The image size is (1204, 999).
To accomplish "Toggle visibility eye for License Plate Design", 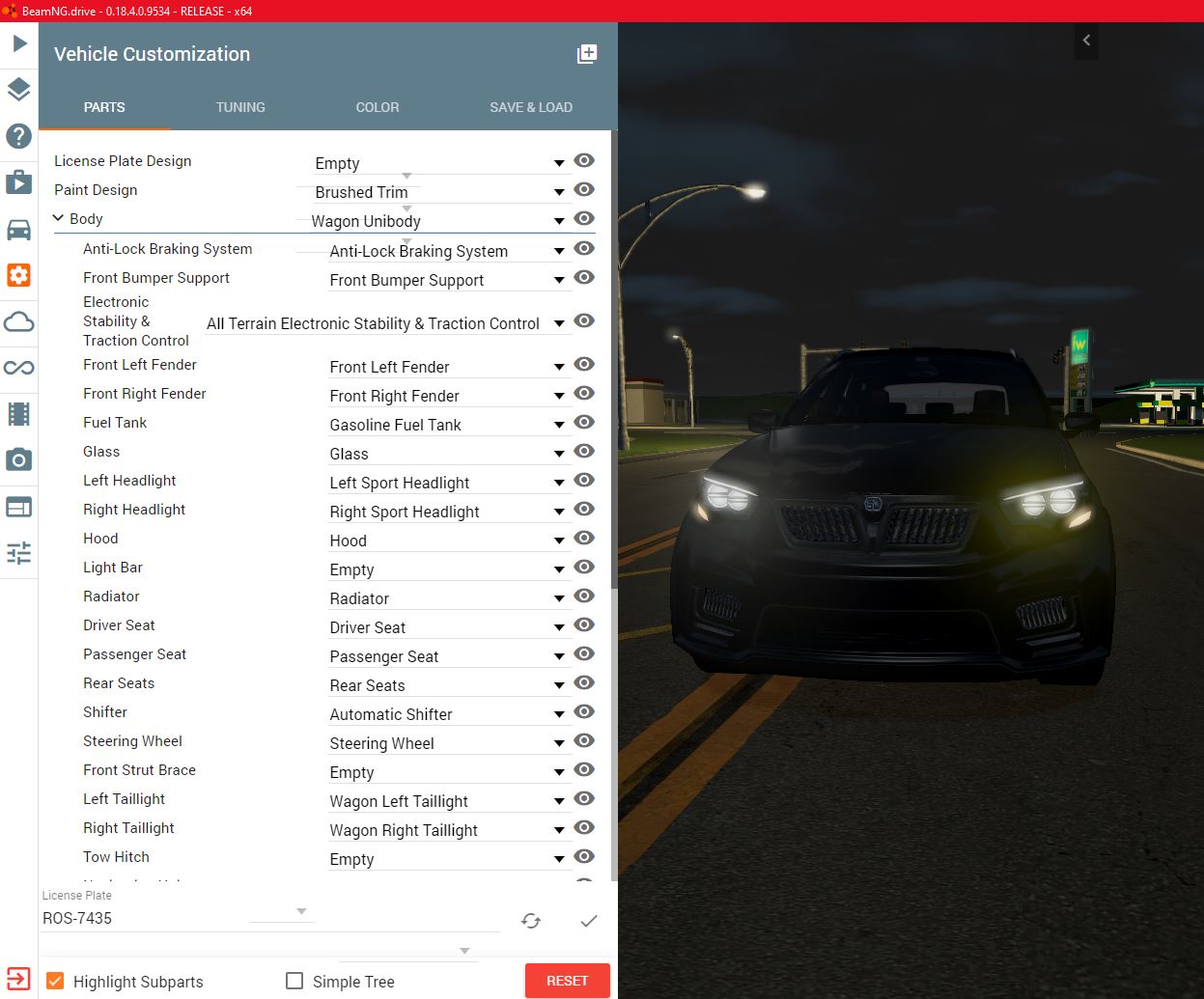I will point(584,161).
